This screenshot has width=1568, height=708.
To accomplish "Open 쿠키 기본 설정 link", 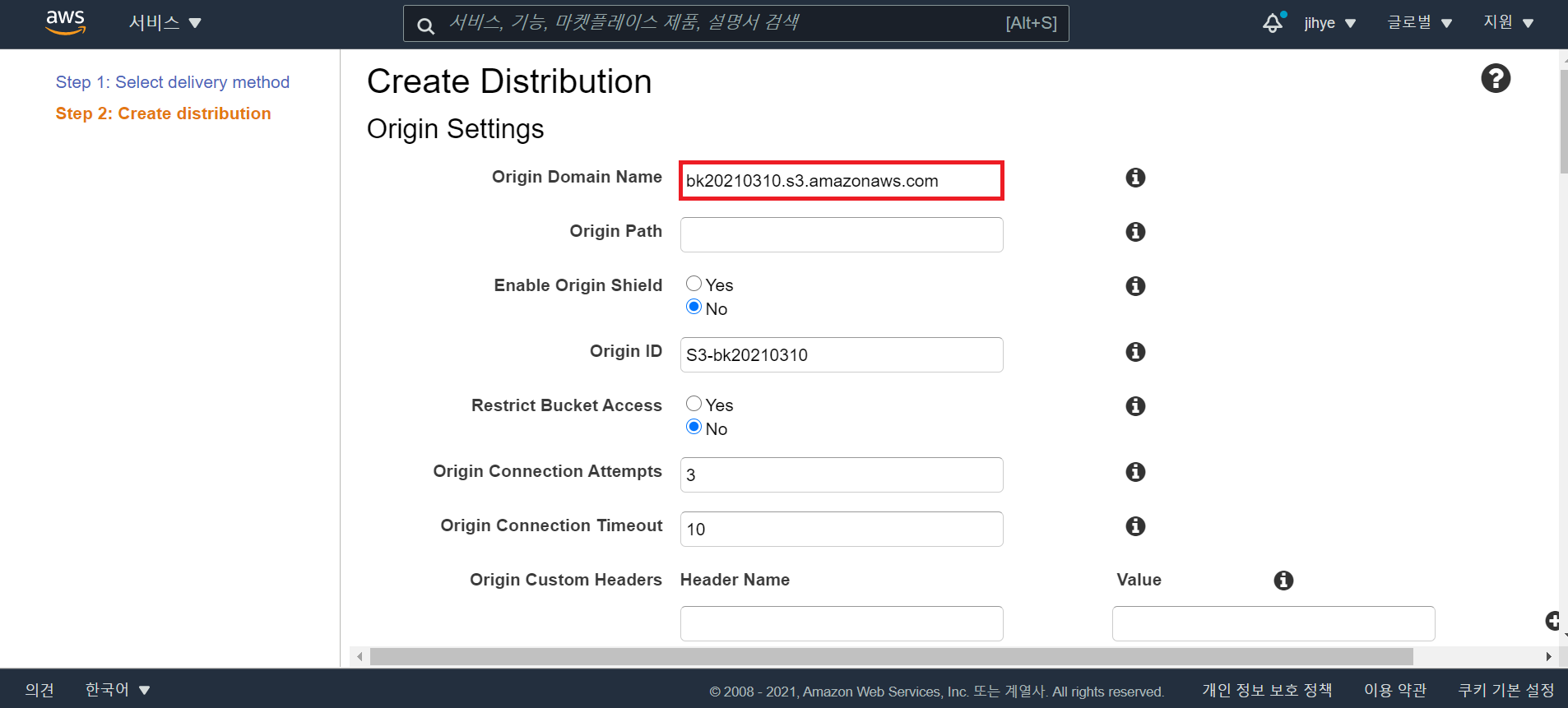I will pos(1506,690).
